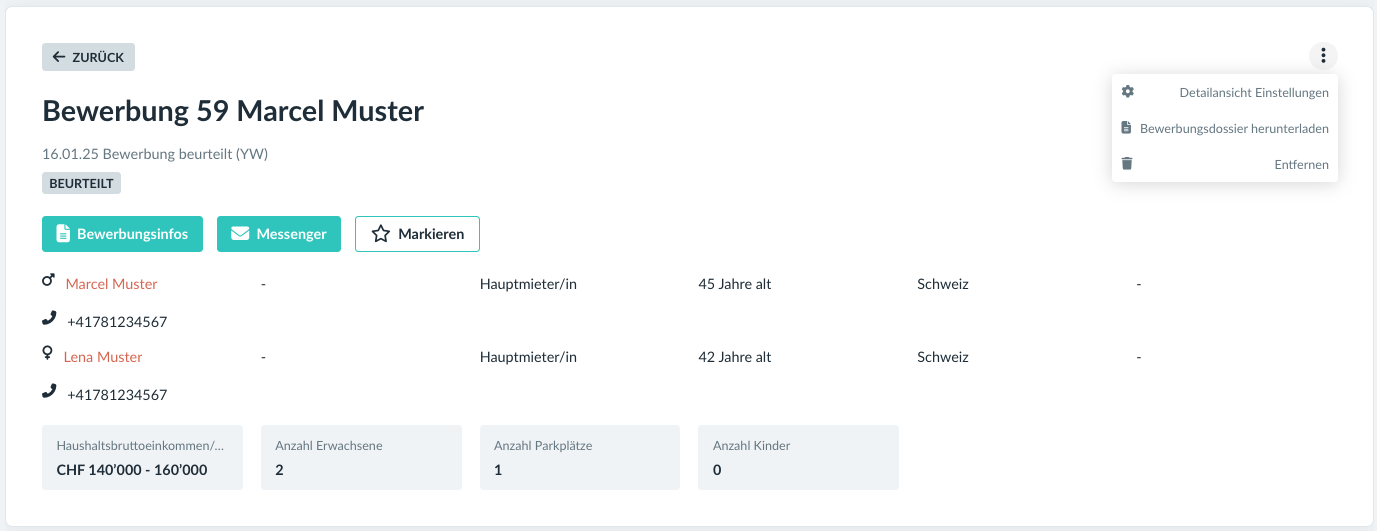Open the Messenger
The height and width of the screenshot is (531, 1377).
click(279, 234)
